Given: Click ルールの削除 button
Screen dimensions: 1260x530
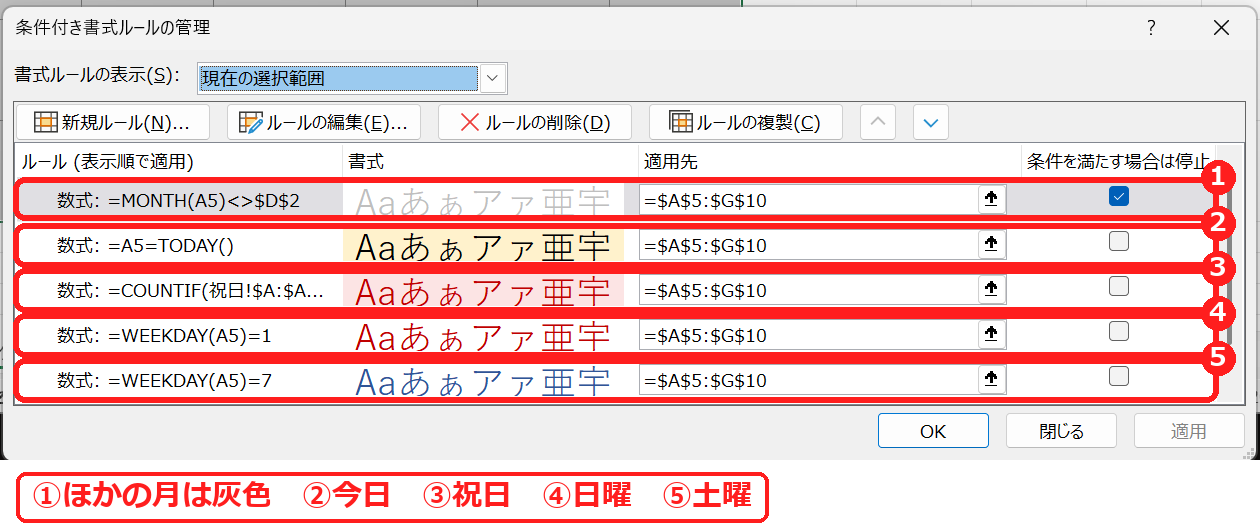Looking at the screenshot, I should coord(535,122).
